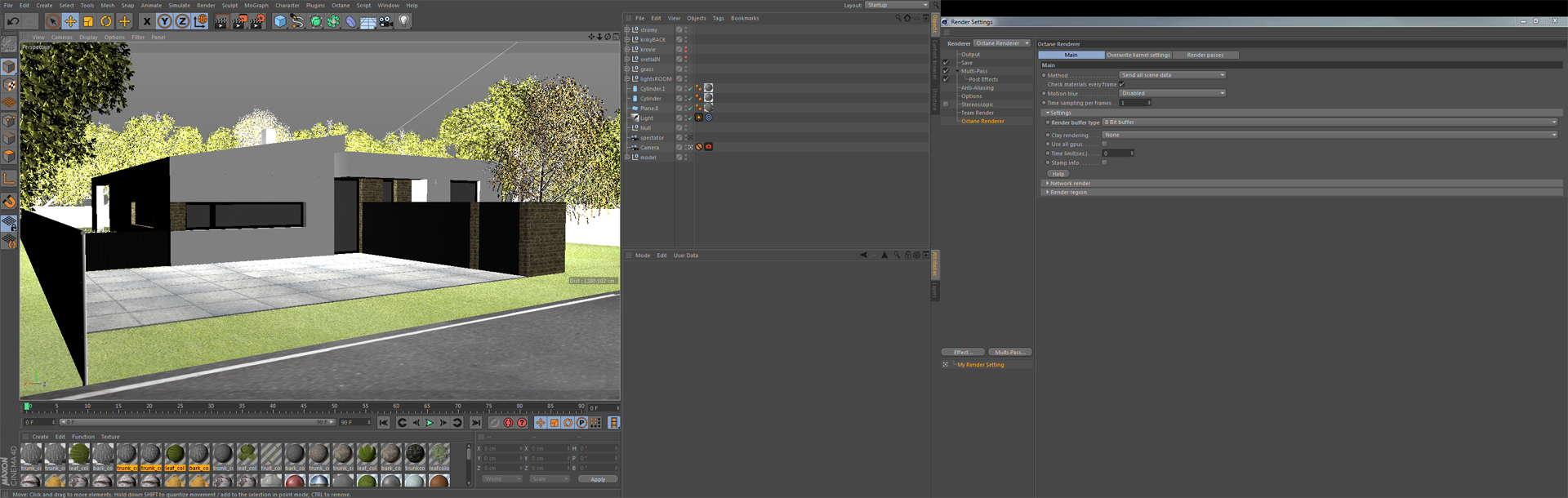Open the Clay rendering dropdown
This screenshot has height=498, width=1568.
pyautogui.click(x=1330, y=135)
